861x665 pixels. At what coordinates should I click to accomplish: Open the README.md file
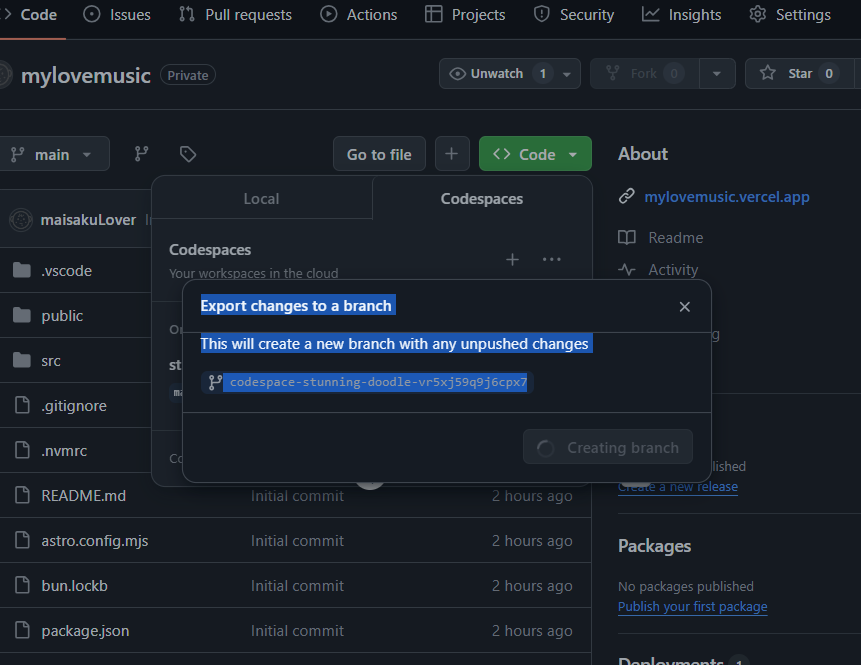(x=83, y=496)
